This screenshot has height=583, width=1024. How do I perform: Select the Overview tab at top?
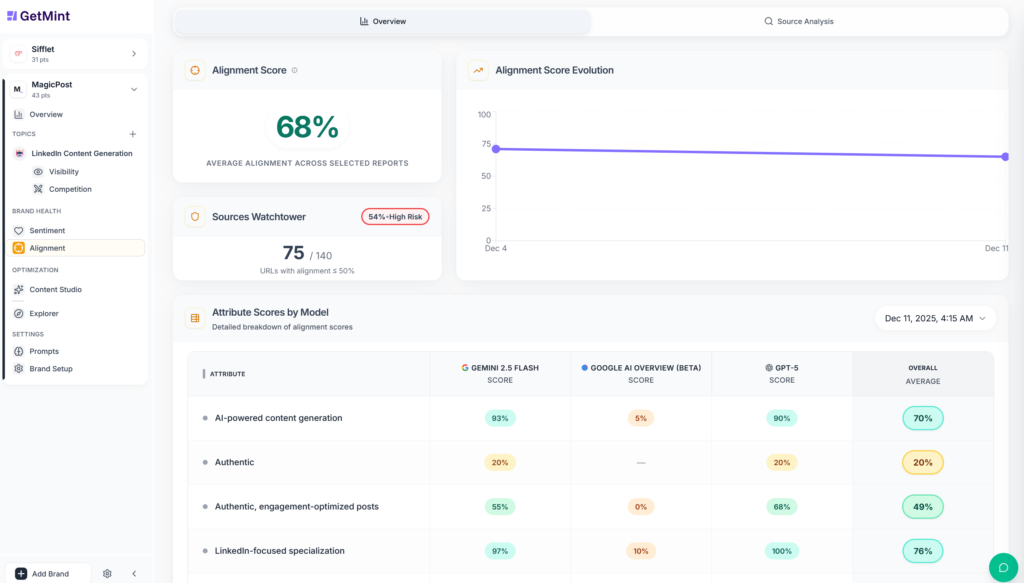[383, 21]
